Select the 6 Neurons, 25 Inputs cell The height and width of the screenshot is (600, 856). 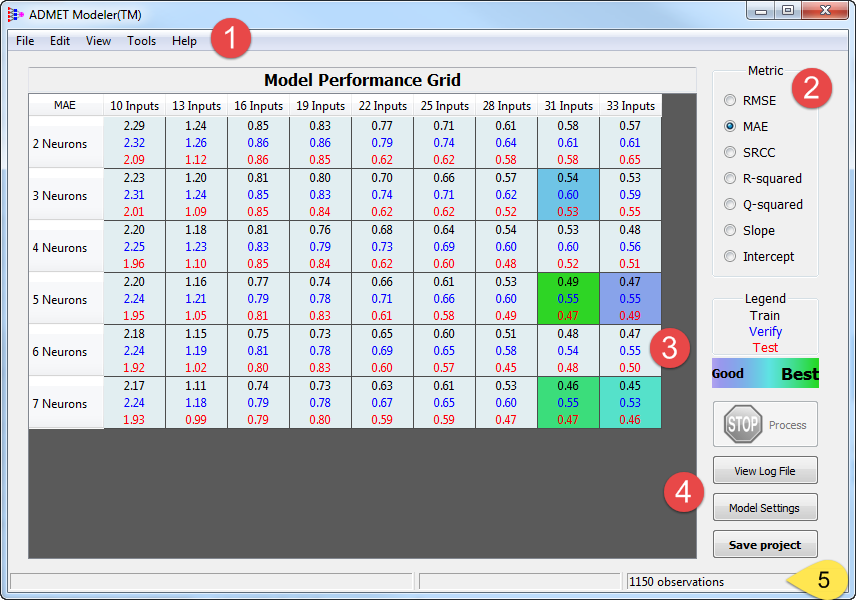pyautogui.click(x=444, y=351)
